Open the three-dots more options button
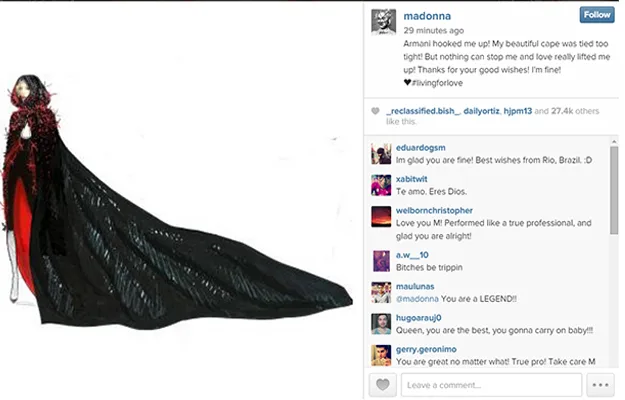 click(x=600, y=385)
